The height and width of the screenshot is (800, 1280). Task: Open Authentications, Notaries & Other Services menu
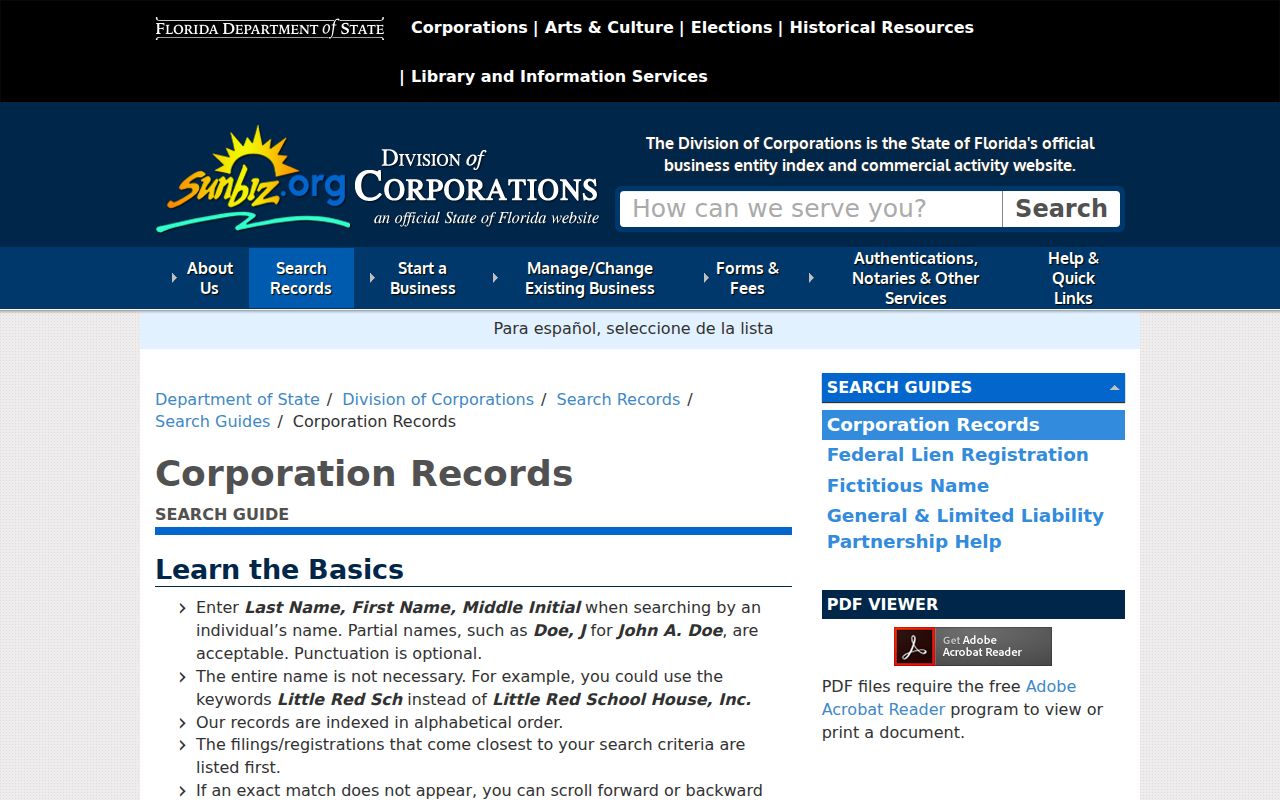coord(915,278)
